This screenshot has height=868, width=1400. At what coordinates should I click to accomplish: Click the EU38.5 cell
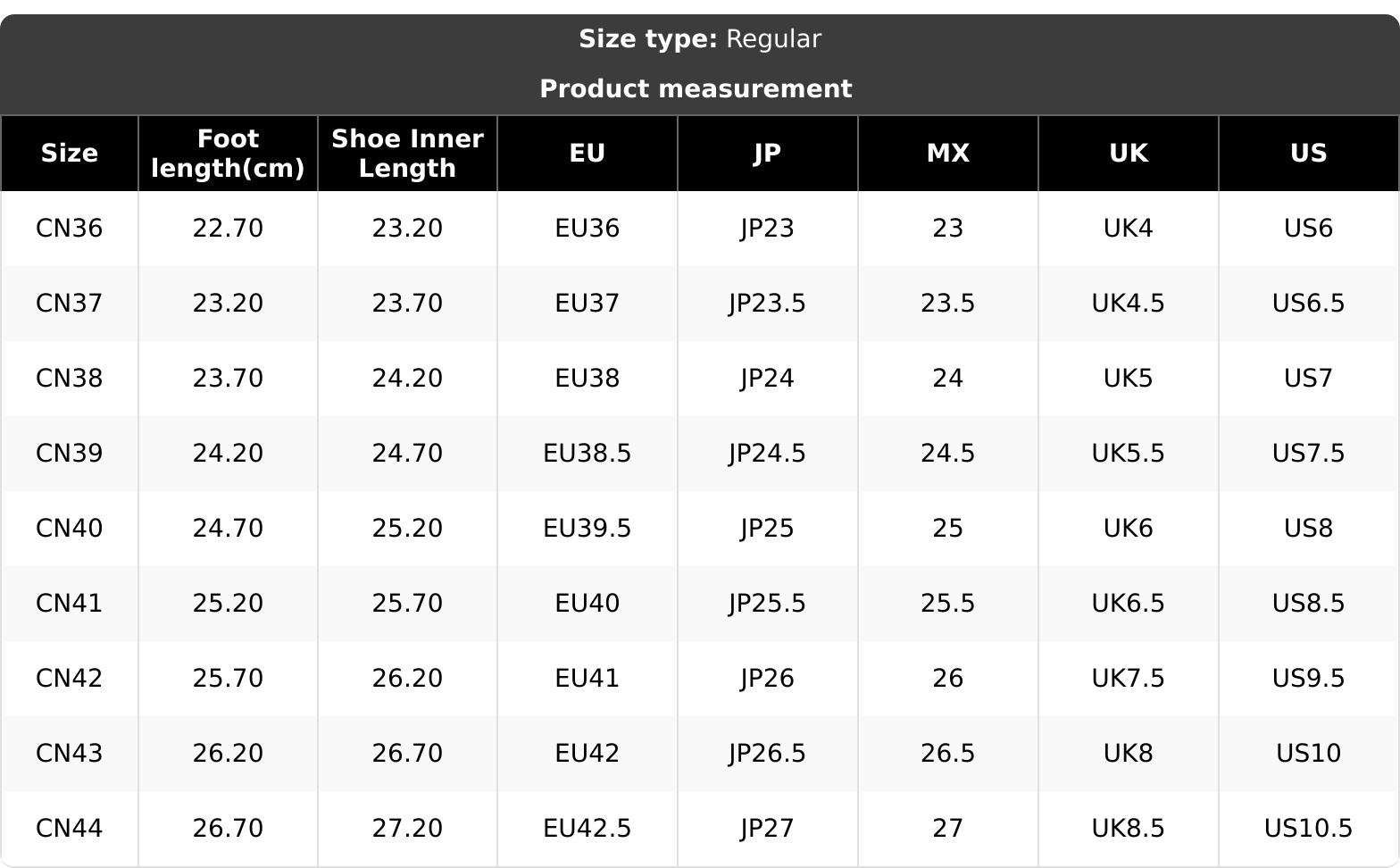coord(587,454)
